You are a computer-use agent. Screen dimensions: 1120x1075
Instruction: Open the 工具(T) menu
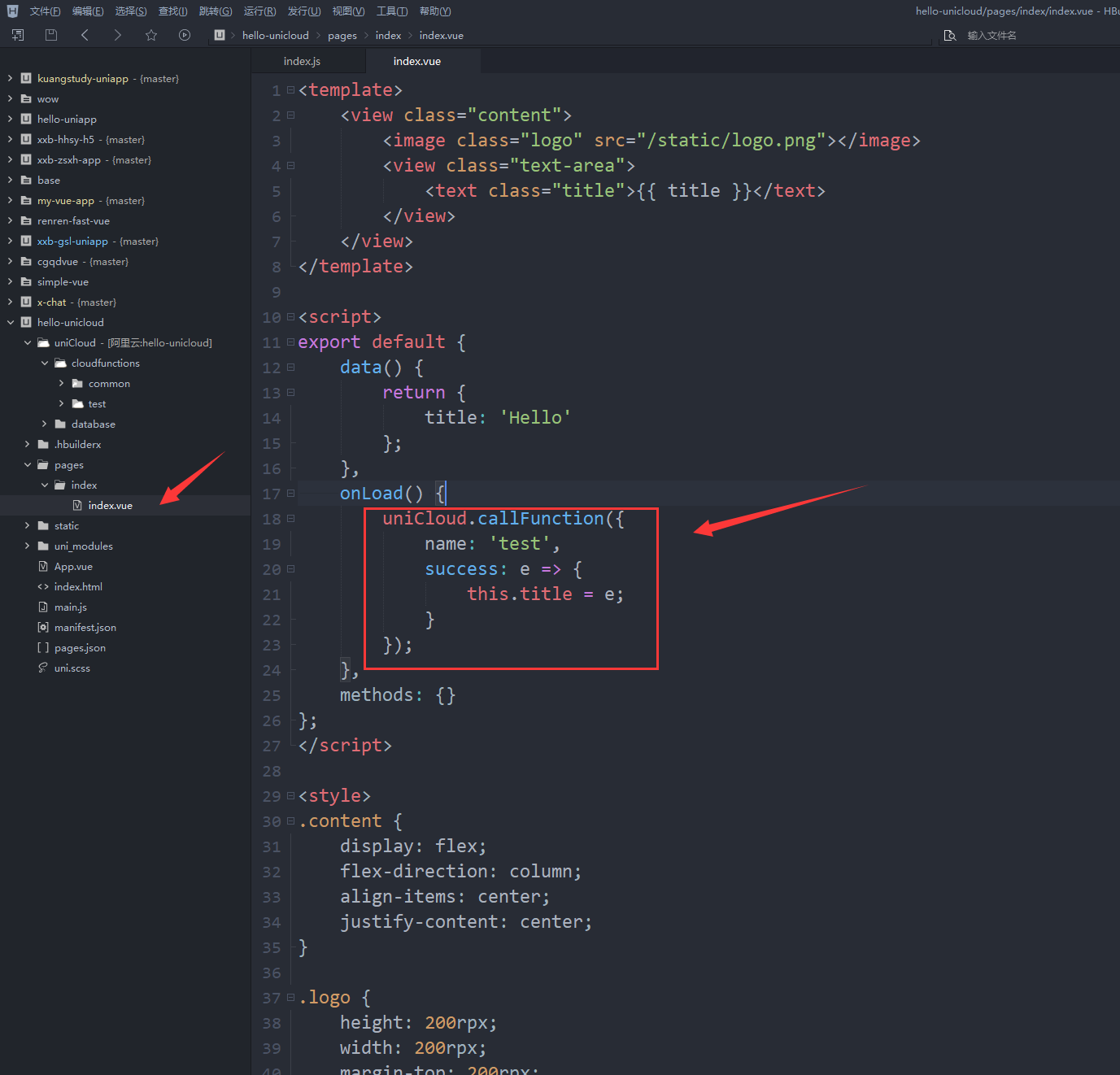coord(392,11)
